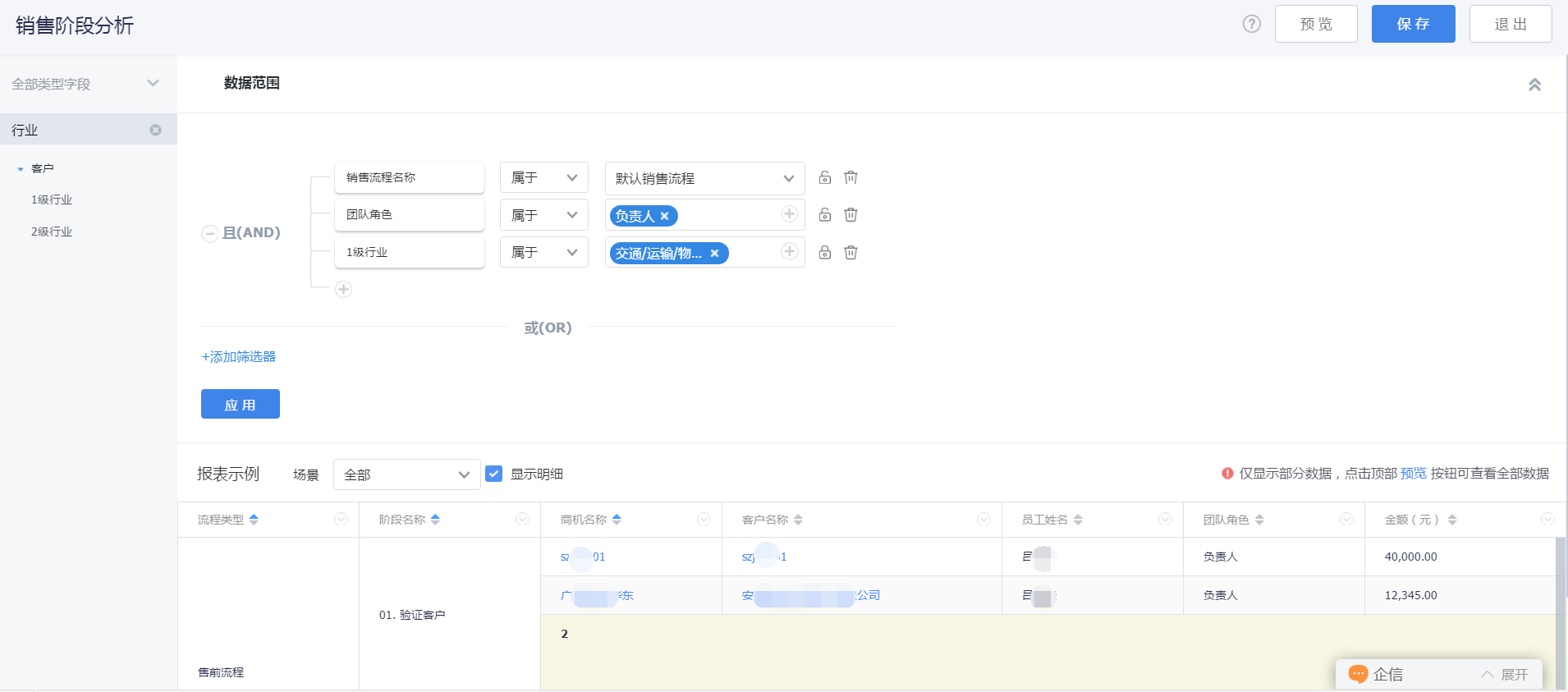The width and height of the screenshot is (1568, 692).
Task: Toggle lock on 团队角色 filter
Action: pos(825,214)
